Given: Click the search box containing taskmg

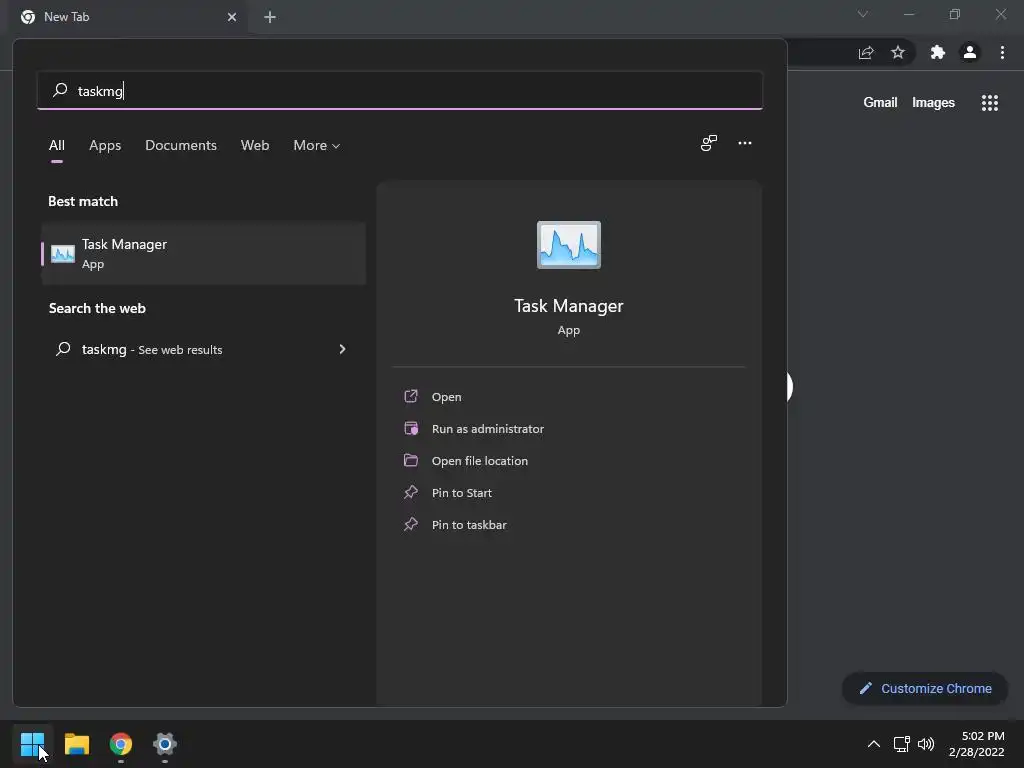Looking at the screenshot, I should point(400,90).
